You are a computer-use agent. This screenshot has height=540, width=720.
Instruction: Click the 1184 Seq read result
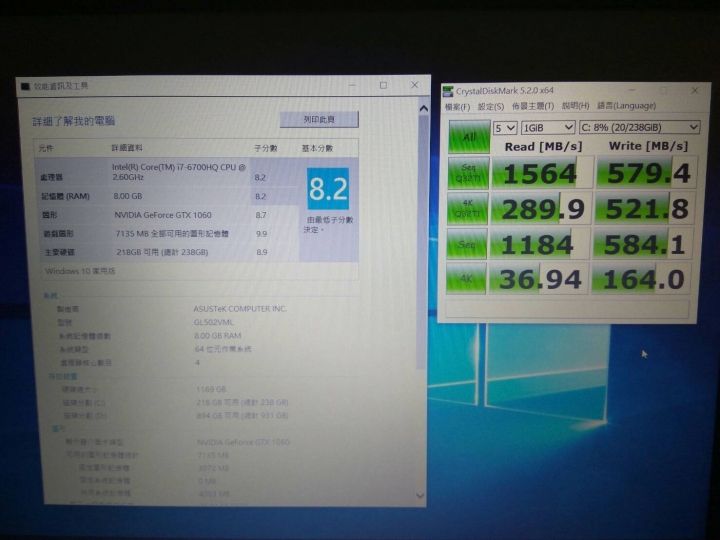540,244
